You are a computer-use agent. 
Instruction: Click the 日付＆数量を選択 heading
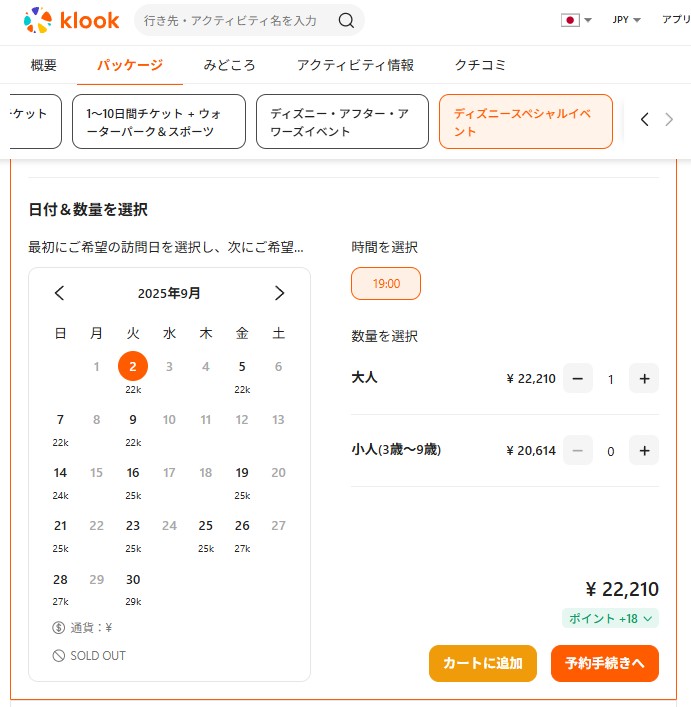point(88,210)
